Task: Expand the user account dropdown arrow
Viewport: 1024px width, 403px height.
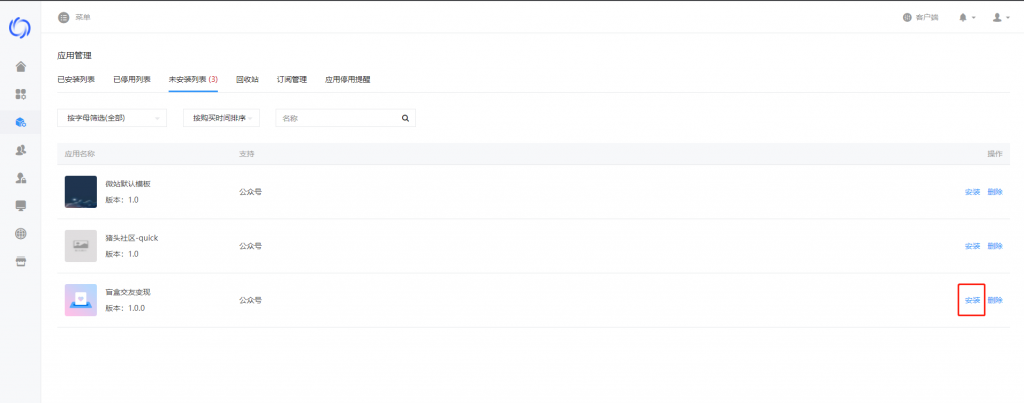Action: pos(1010,18)
